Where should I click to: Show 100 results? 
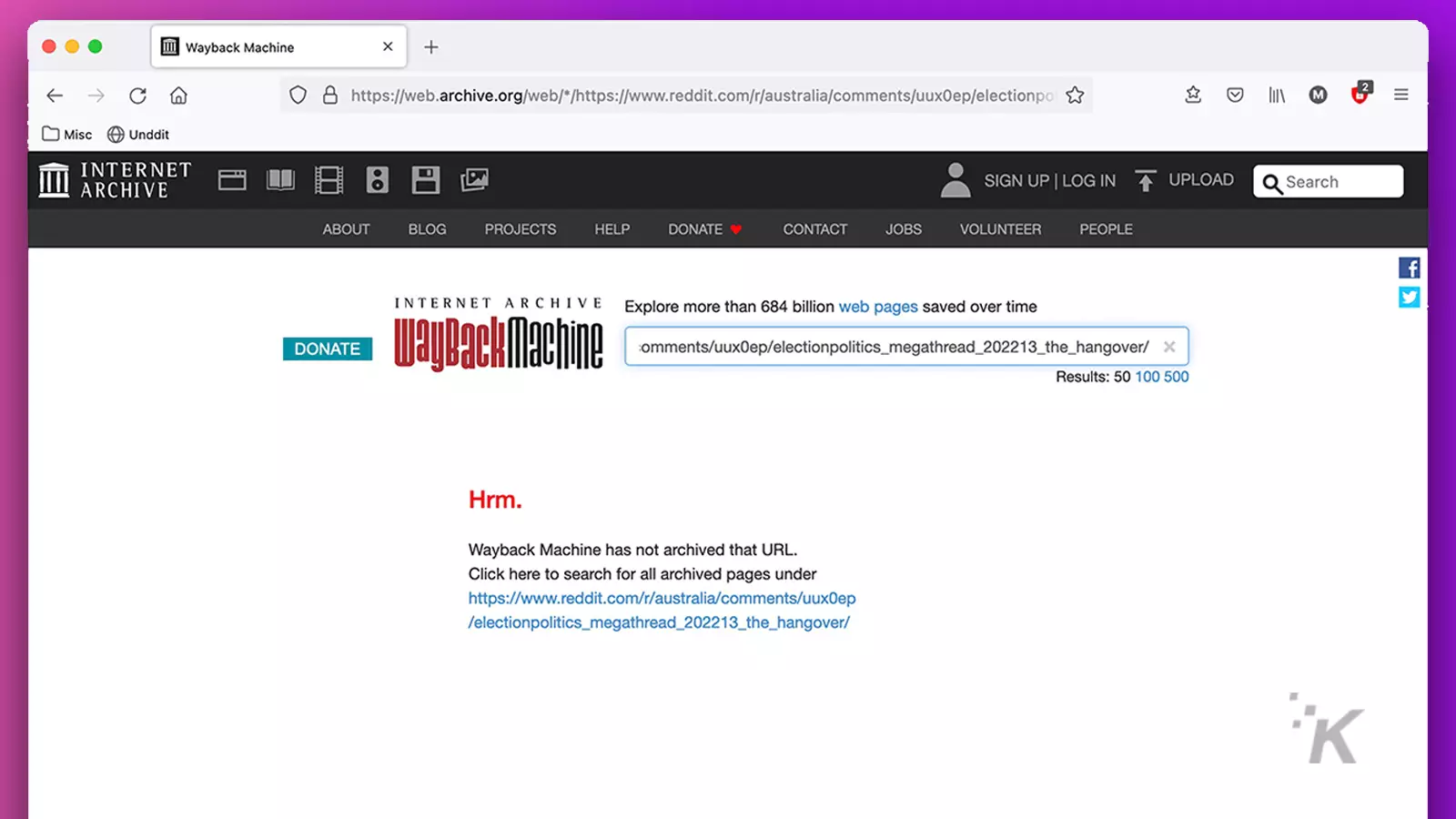point(1147,377)
